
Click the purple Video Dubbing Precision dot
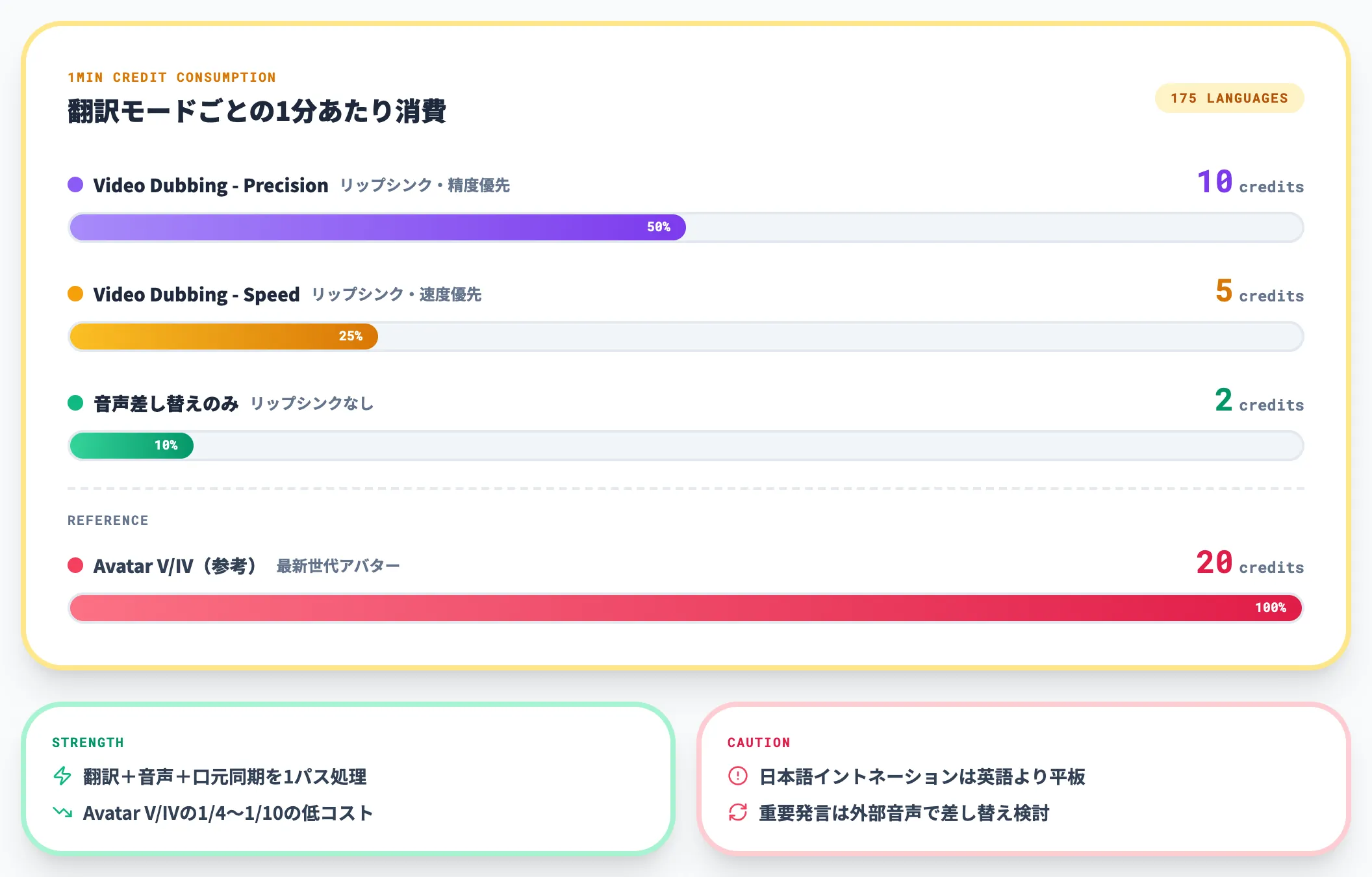(75, 184)
